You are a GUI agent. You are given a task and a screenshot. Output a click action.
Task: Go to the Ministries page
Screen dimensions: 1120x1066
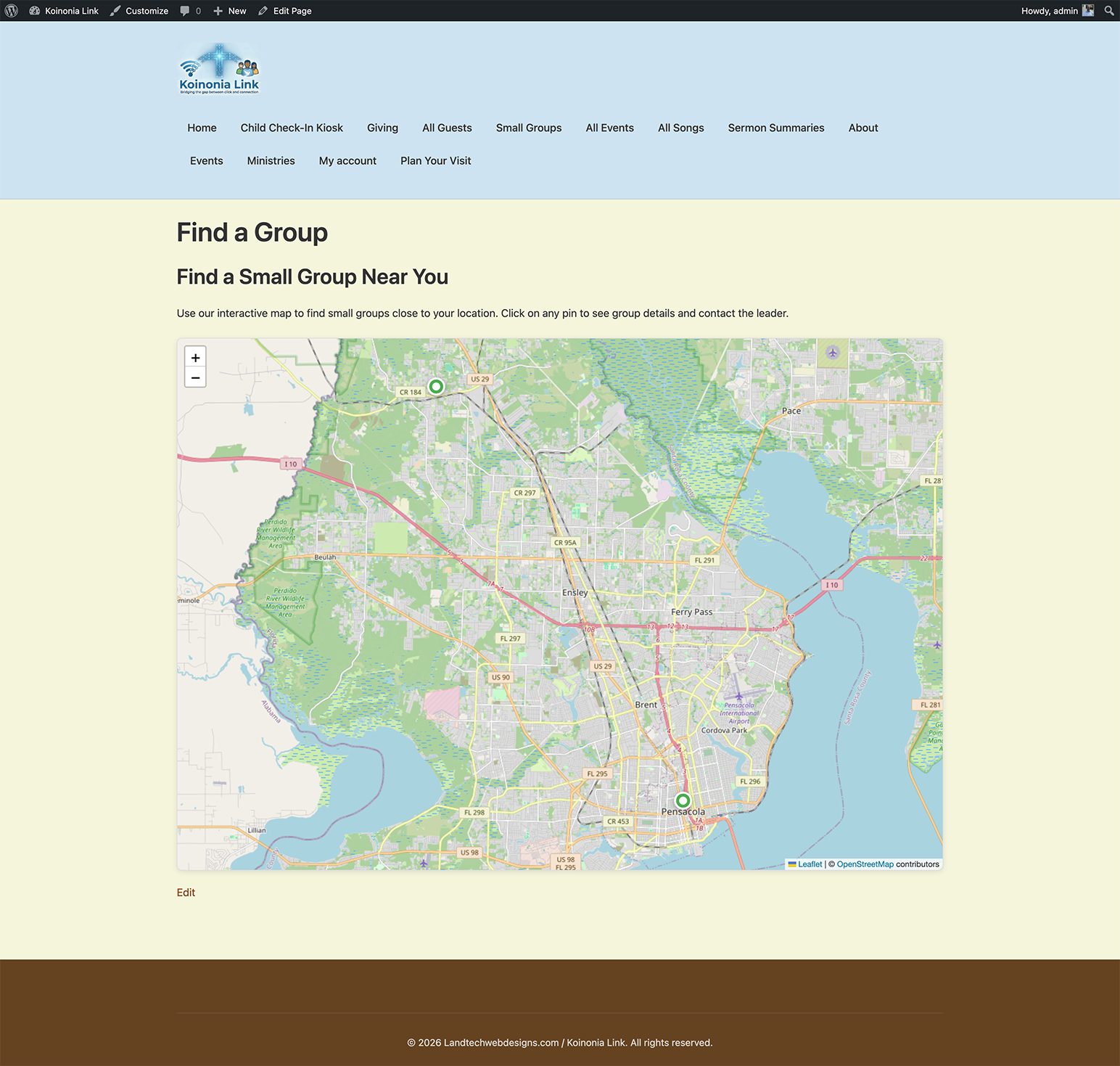point(271,160)
